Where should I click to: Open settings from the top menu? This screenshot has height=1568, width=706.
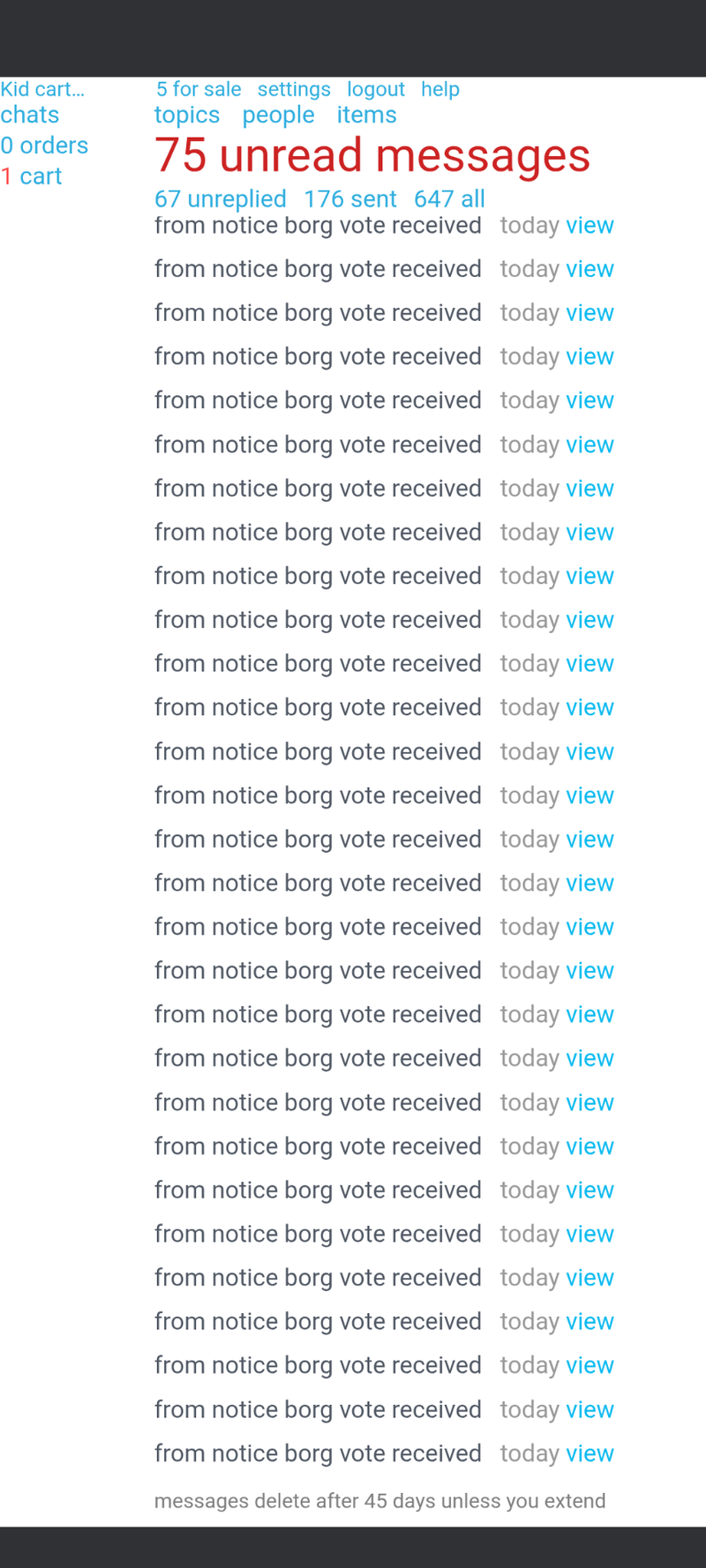point(294,89)
